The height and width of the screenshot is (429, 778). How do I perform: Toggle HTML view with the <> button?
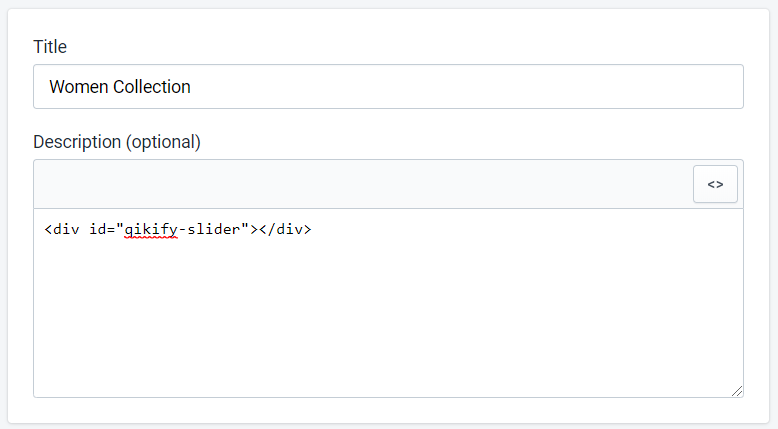click(715, 185)
